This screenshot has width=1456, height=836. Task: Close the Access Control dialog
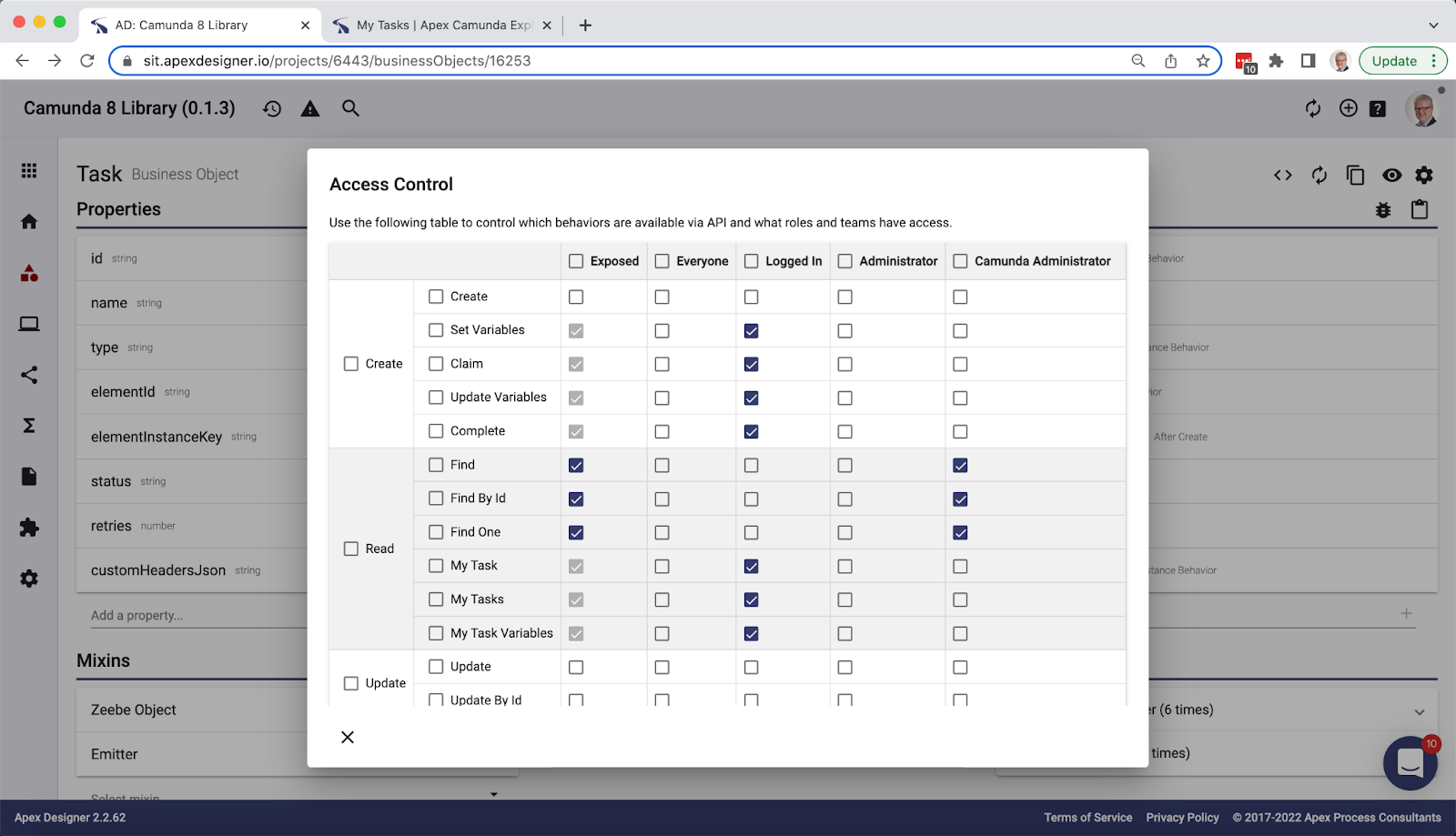(347, 737)
